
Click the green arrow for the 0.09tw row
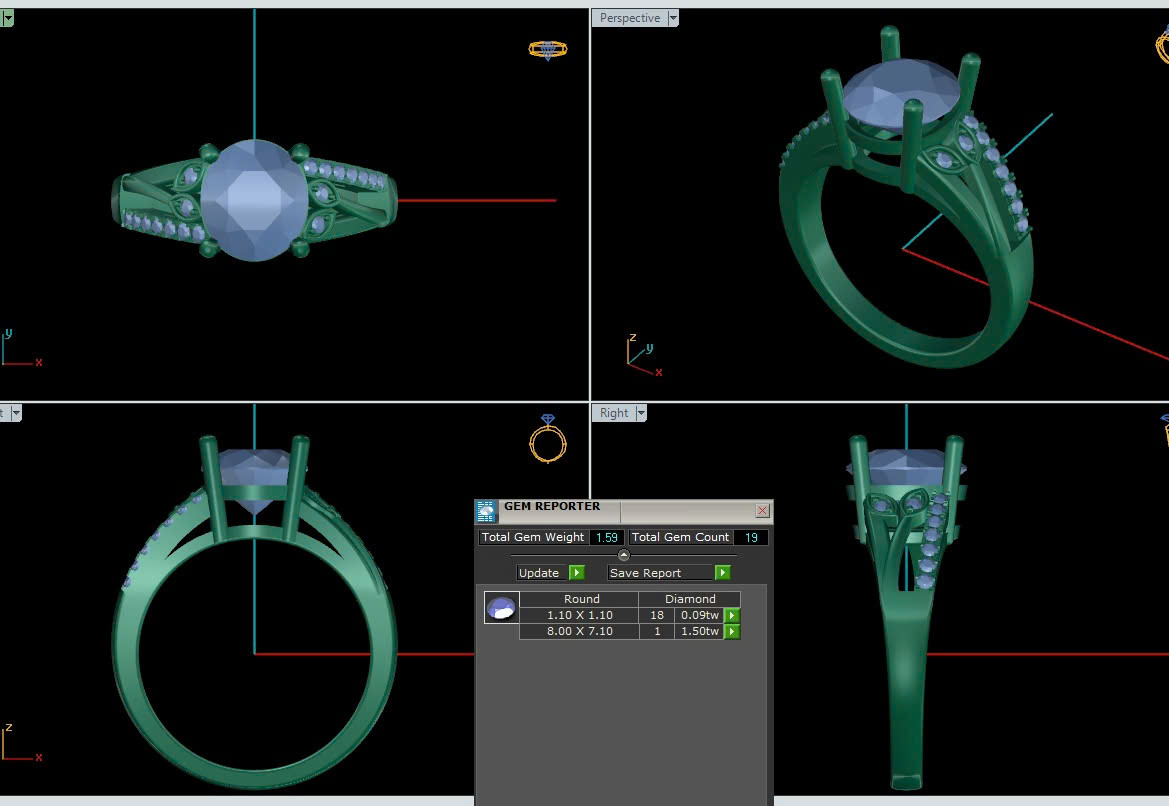732,616
